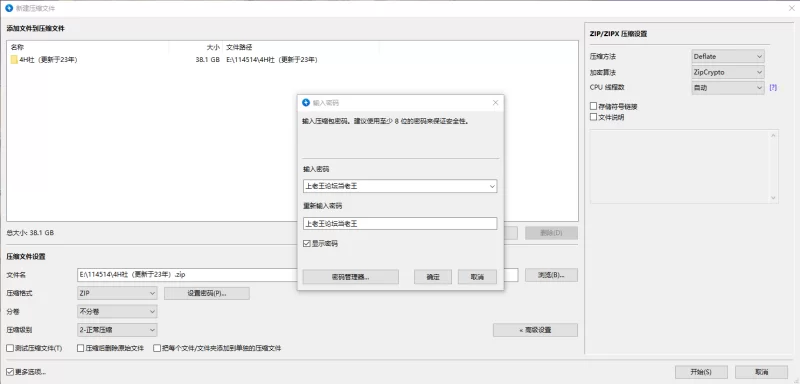Click the 重新输入密码 input field

coord(400,223)
